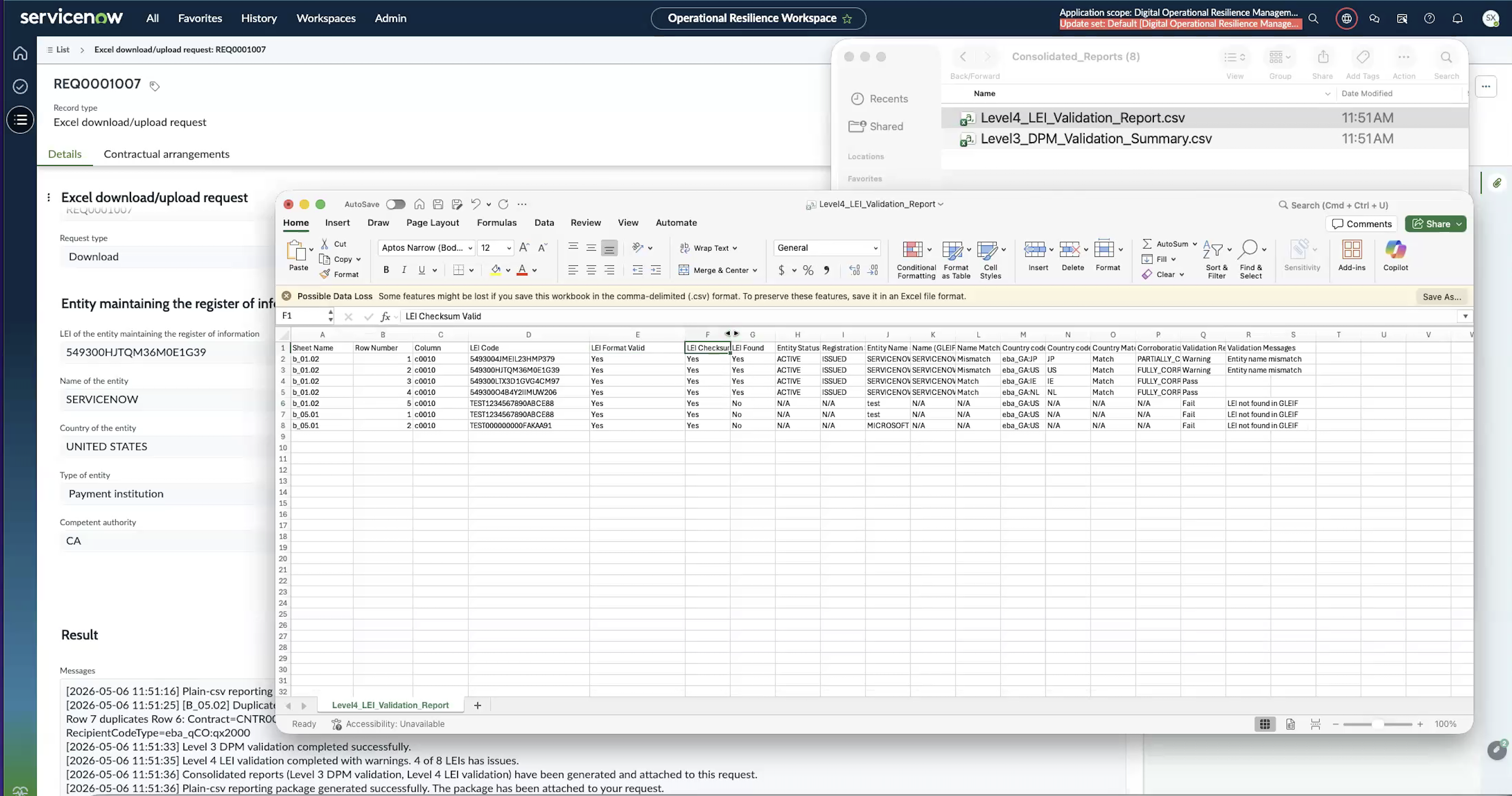Click the Cut scissors icon
The width and height of the screenshot is (1512, 796).
tap(325, 244)
